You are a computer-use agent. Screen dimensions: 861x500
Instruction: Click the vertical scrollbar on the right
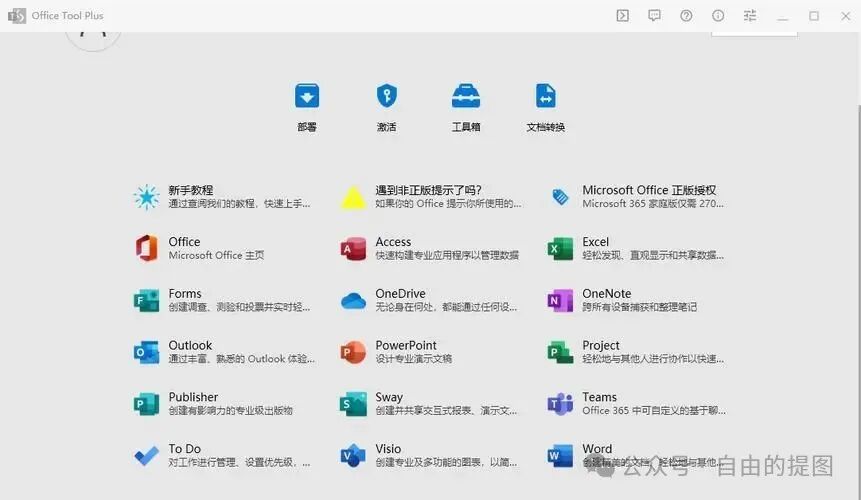(857, 250)
